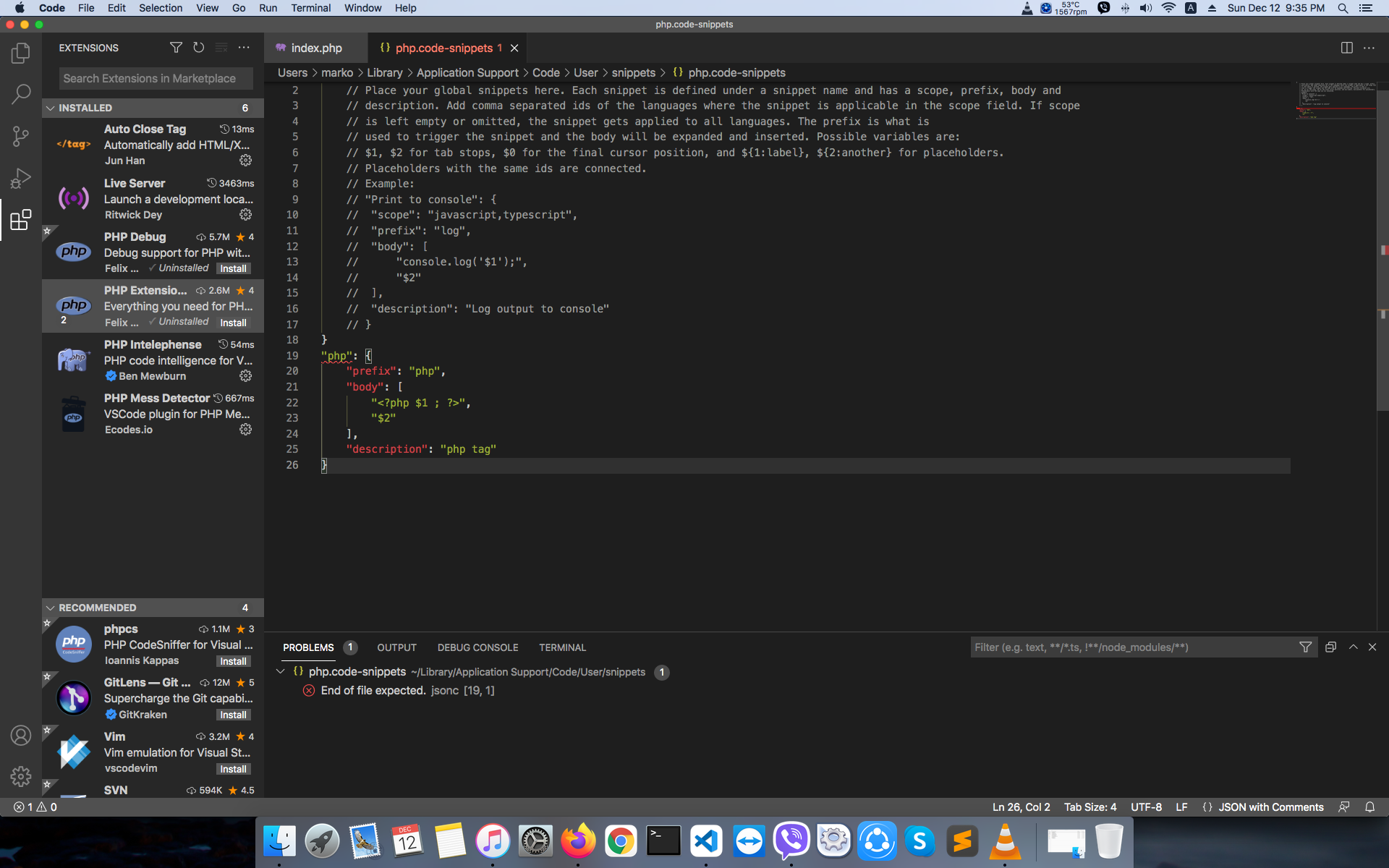Click the refresh icon in Extensions panel
This screenshot has width=1389, height=868.
click(x=199, y=47)
